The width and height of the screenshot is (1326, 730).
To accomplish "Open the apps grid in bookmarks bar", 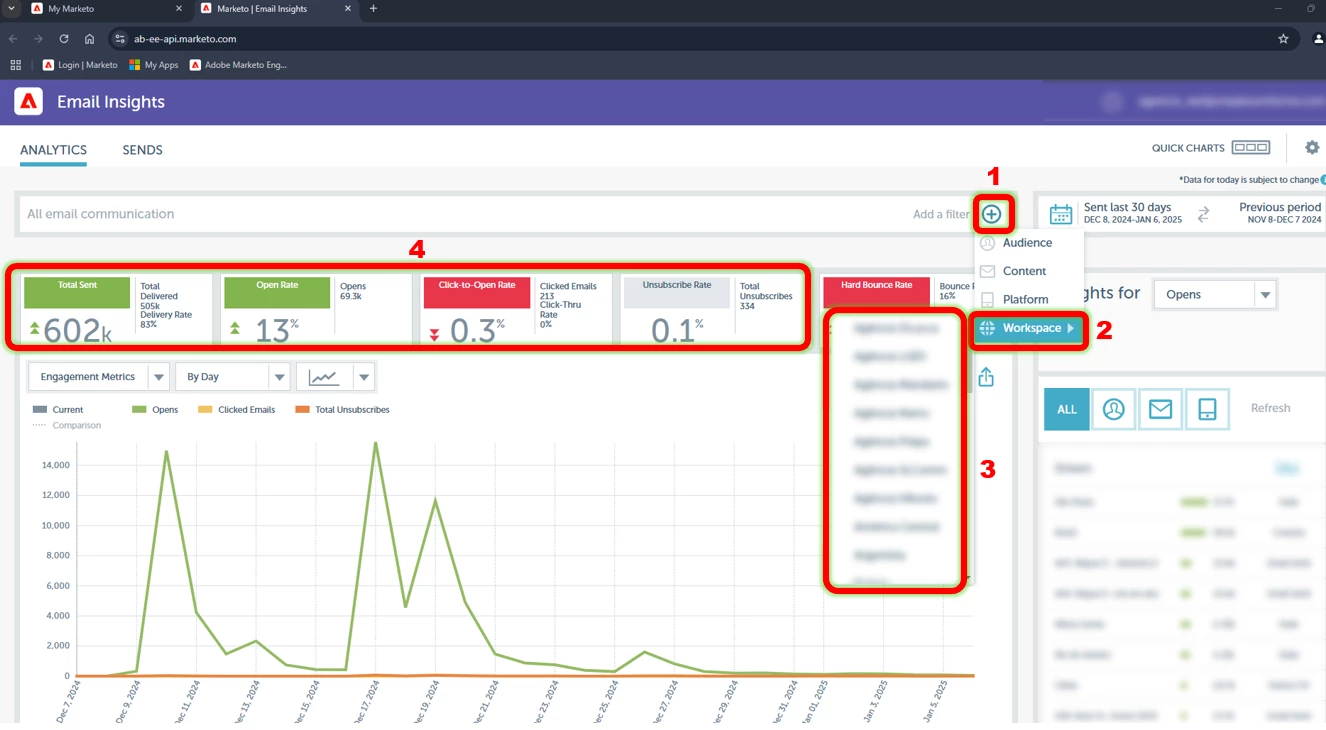I will [15, 65].
